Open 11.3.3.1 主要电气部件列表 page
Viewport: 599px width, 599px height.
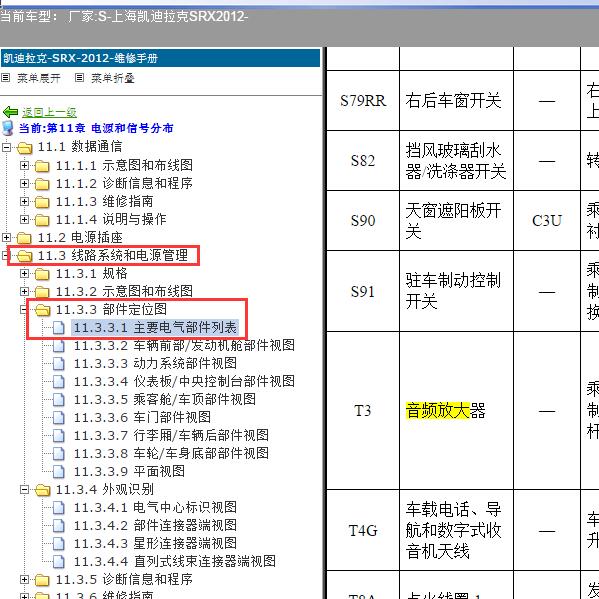pyautogui.click(x=155, y=328)
